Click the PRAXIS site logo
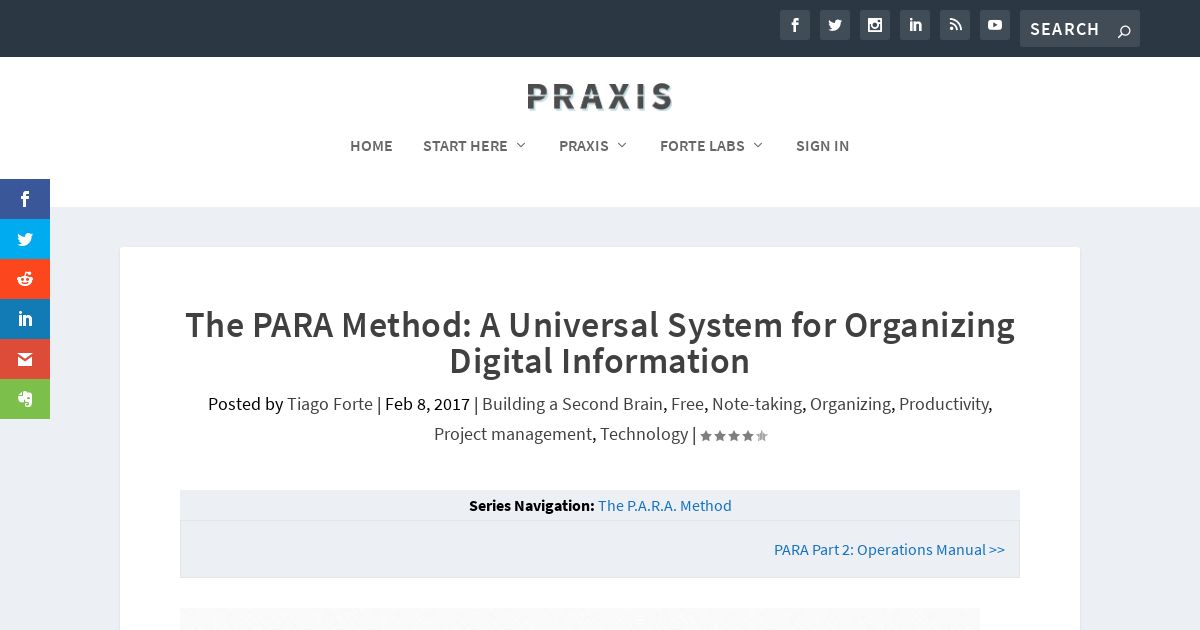The width and height of the screenshot is (1200, 630). tap(599, 97)
